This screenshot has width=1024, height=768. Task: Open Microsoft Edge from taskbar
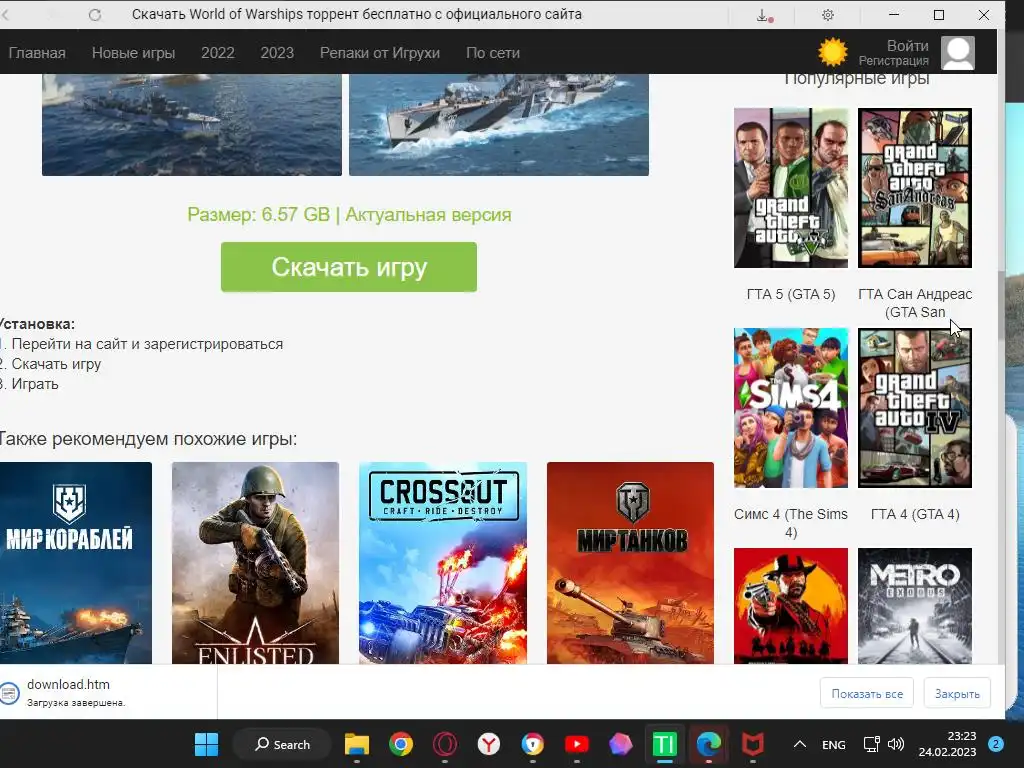[709, 744]
